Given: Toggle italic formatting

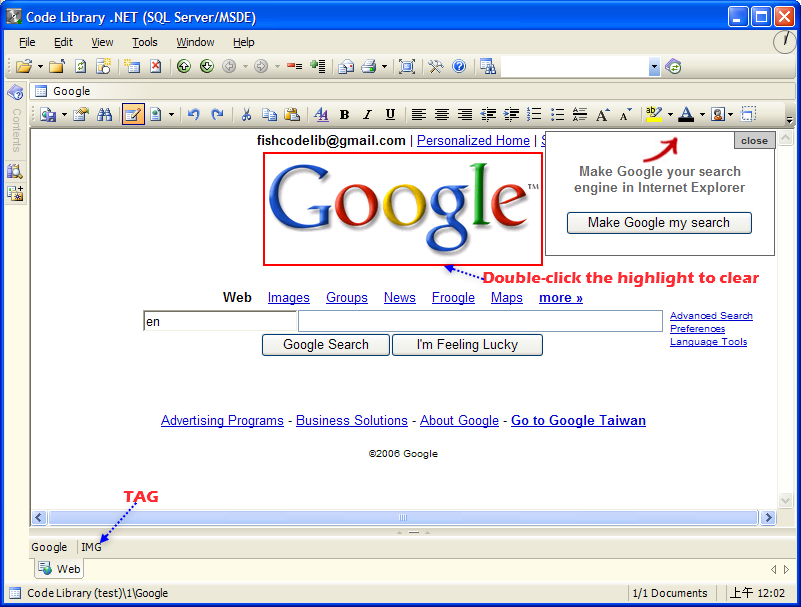Looking at the screenshot, I should [x=367, y=114].
